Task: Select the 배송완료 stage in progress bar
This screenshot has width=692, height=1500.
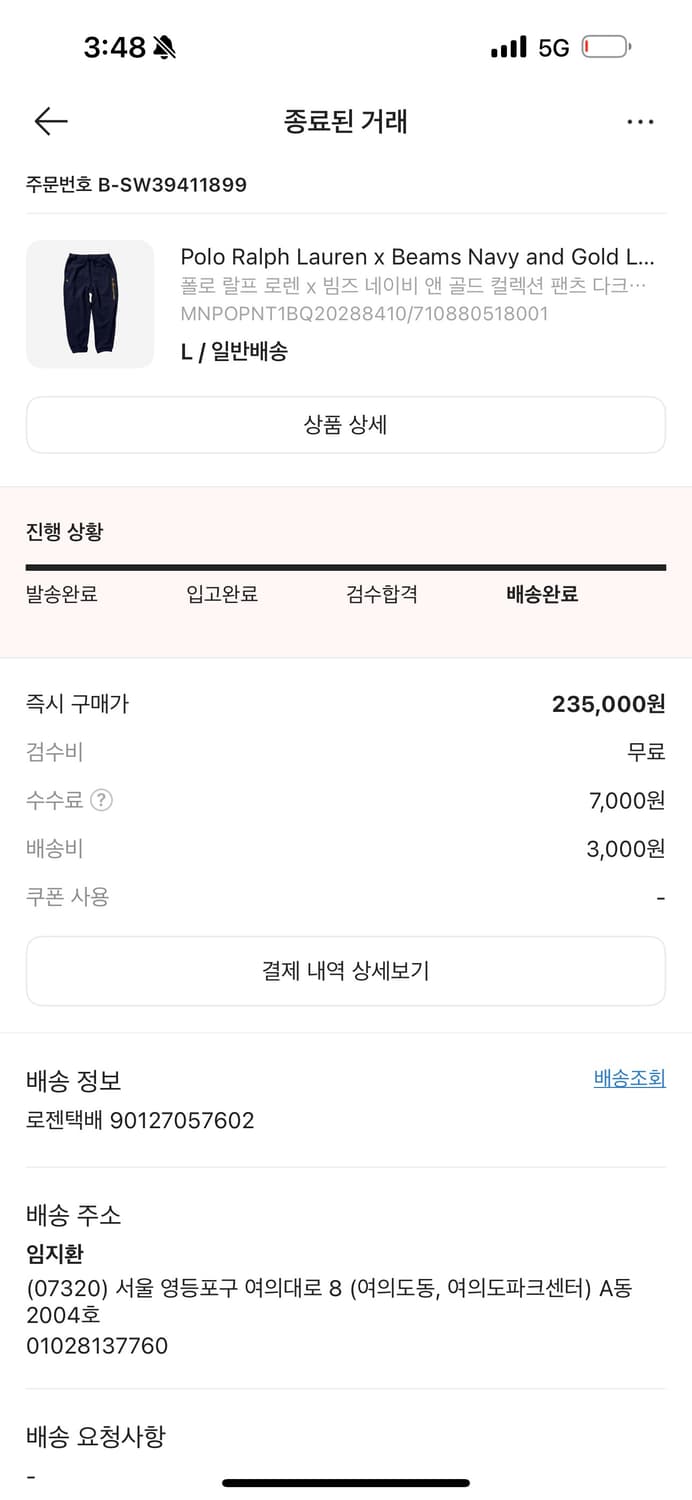Action: (x=542, y=593)
